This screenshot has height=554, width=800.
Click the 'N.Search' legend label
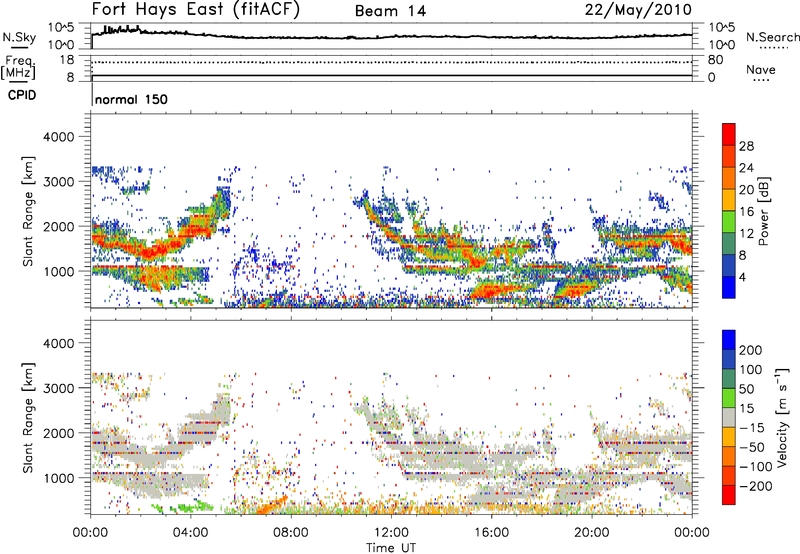click(772, 37)
